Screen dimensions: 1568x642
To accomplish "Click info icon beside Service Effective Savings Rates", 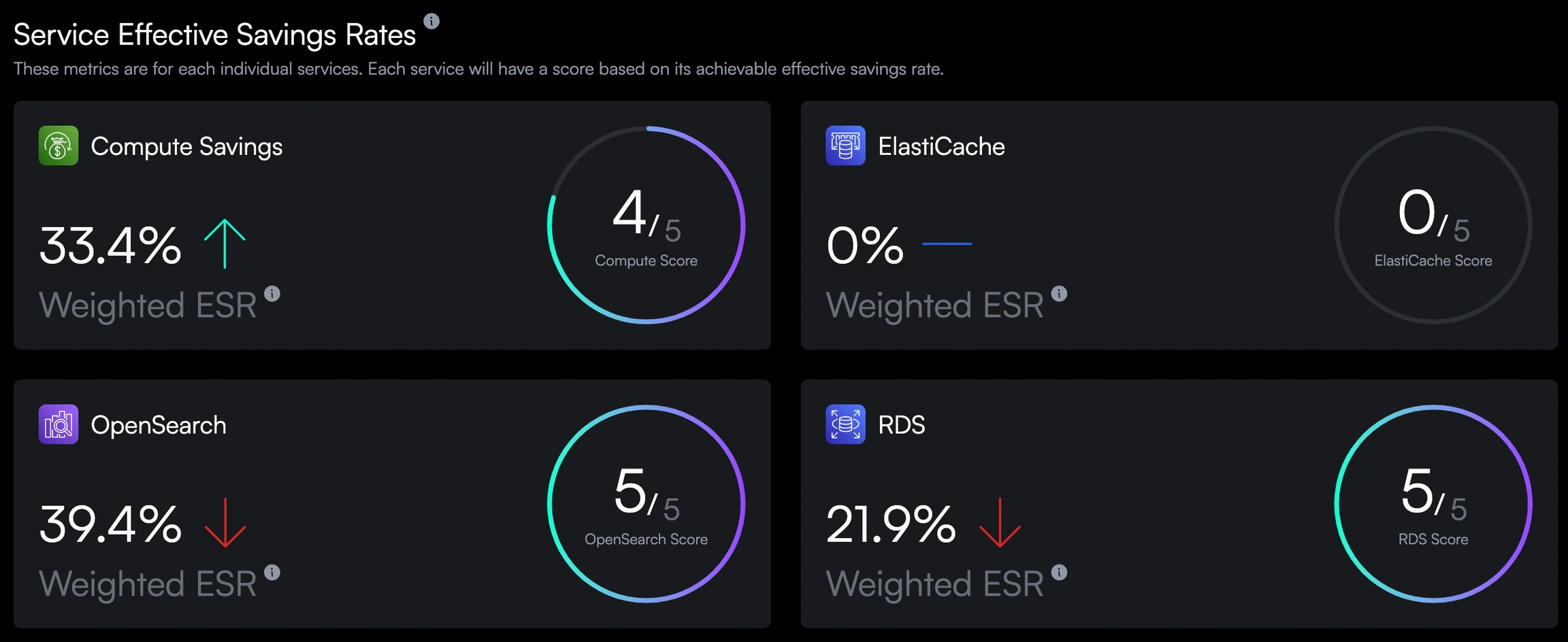I will [431, 21].
